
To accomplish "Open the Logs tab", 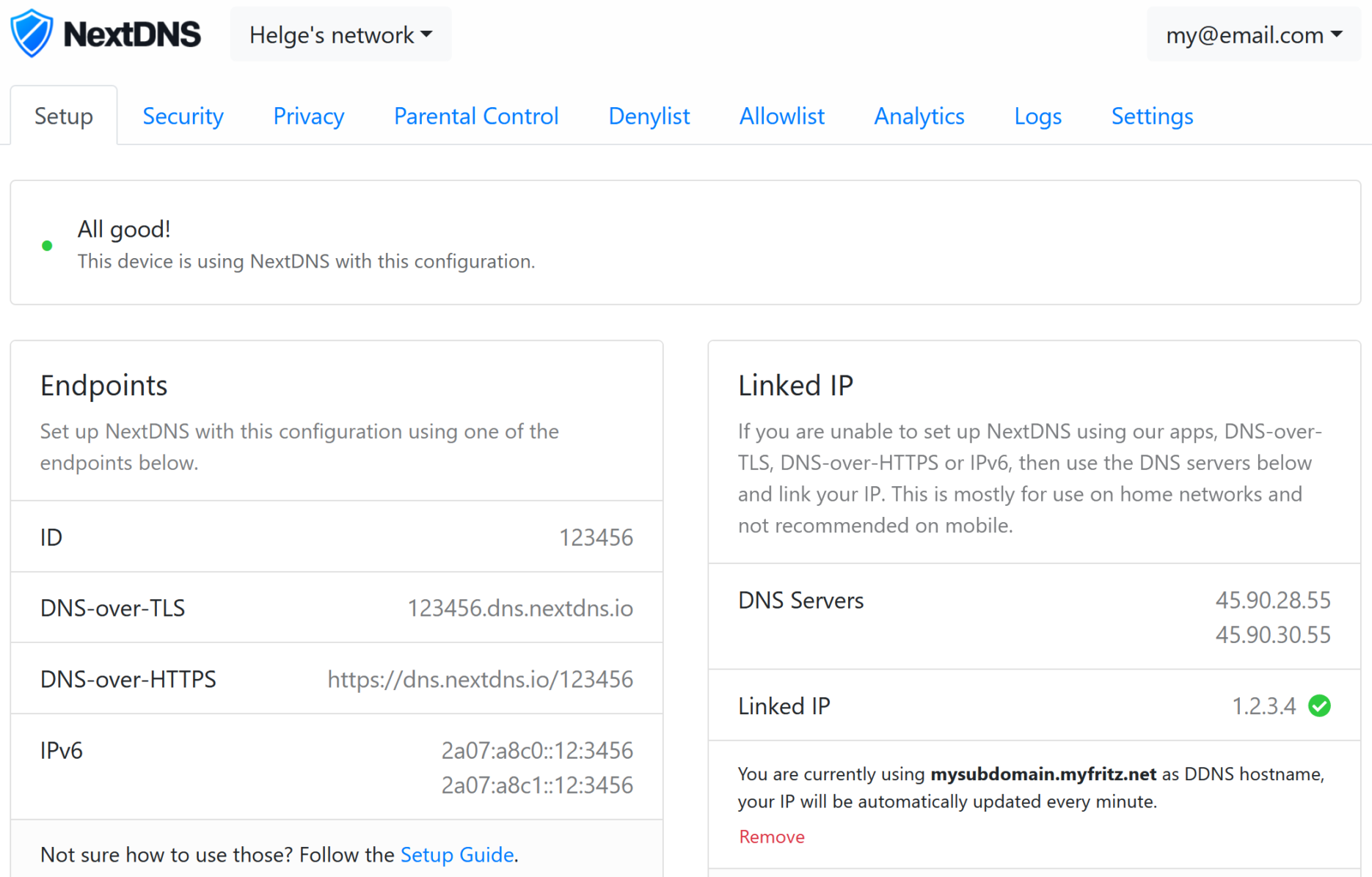I will [1037, 116].
